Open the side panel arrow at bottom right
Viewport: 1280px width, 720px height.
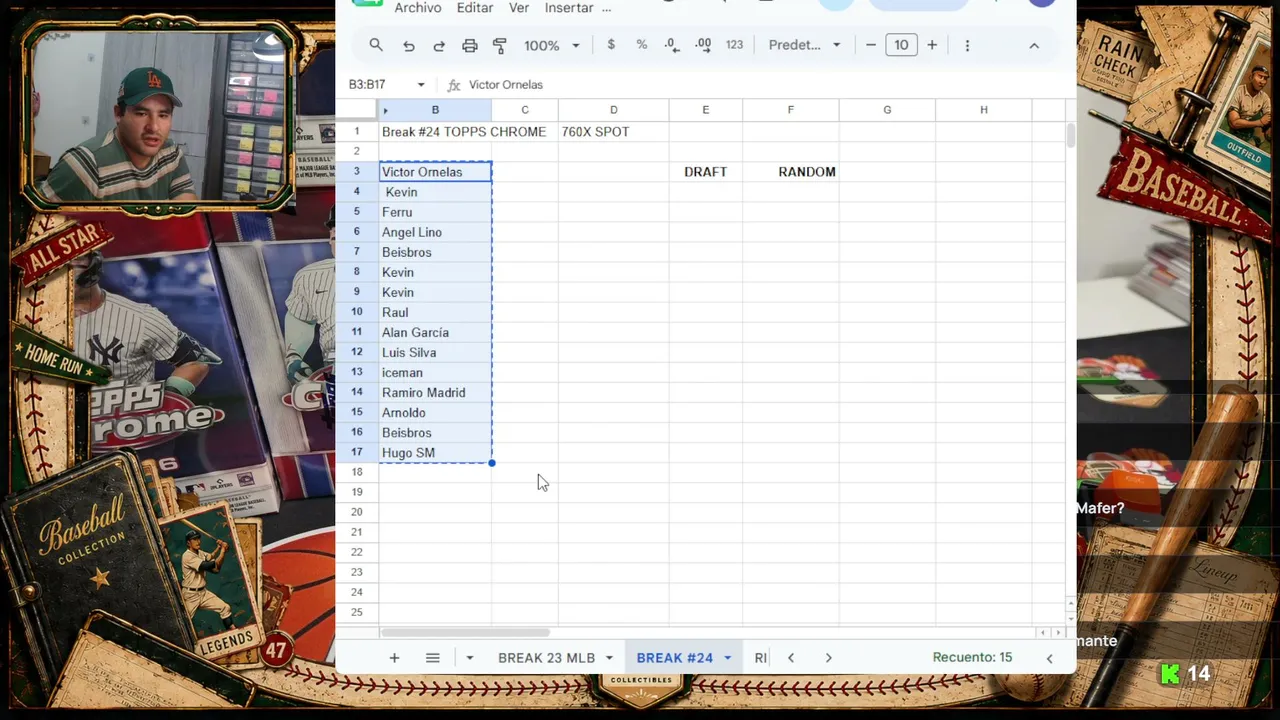click(1049, 658)
